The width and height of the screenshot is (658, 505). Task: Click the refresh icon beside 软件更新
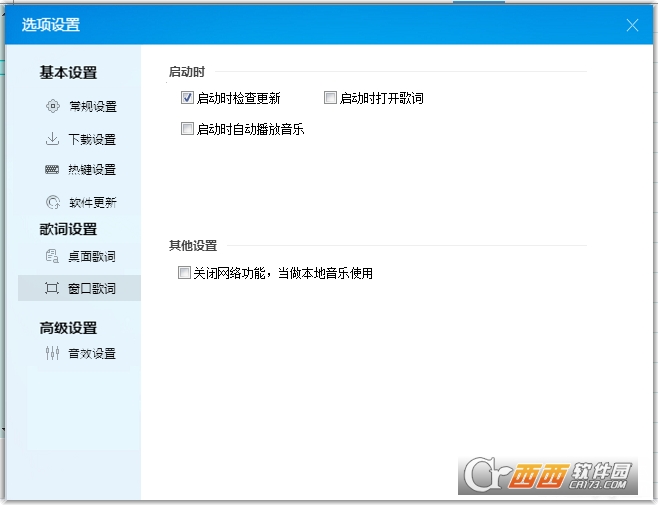coord(53,202)
